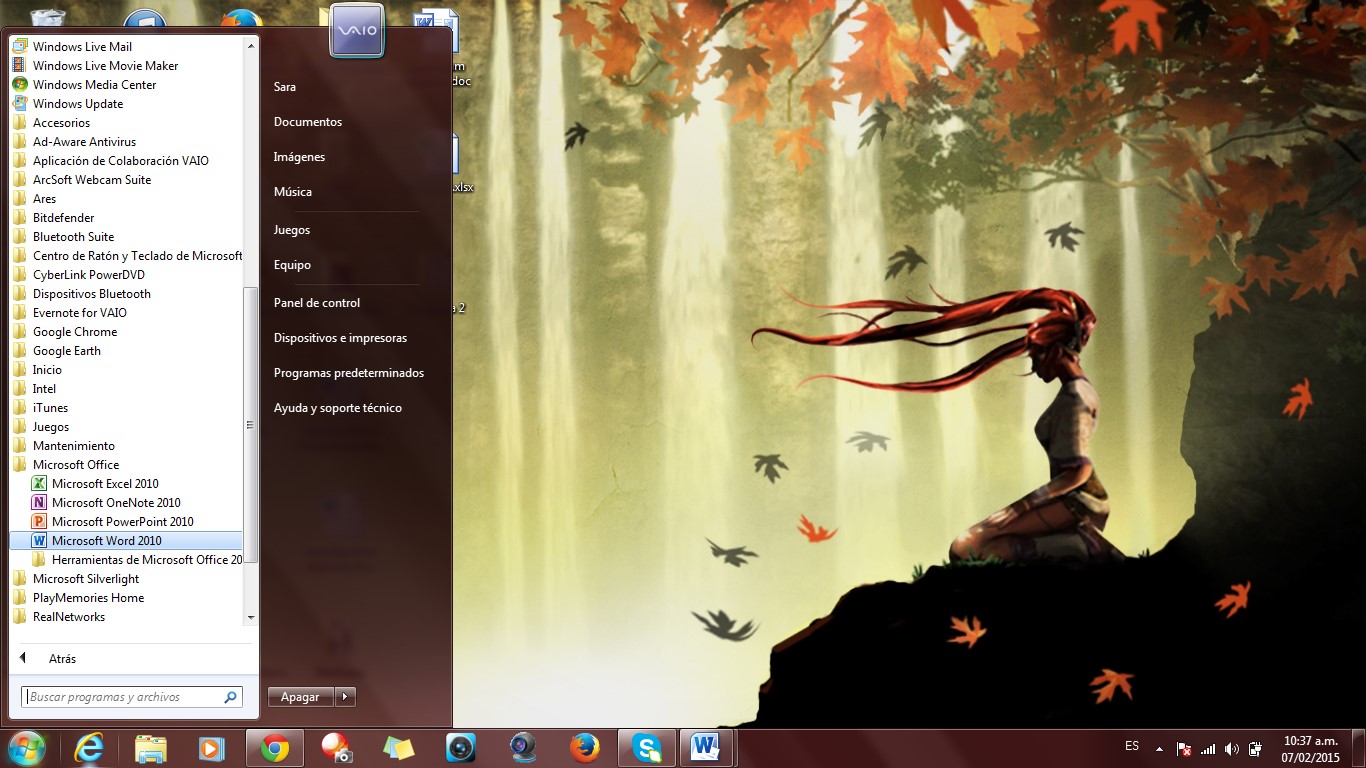Switch to Google Chrome in the taskbar
1366x768 pixels.
[x=275, y=748]
